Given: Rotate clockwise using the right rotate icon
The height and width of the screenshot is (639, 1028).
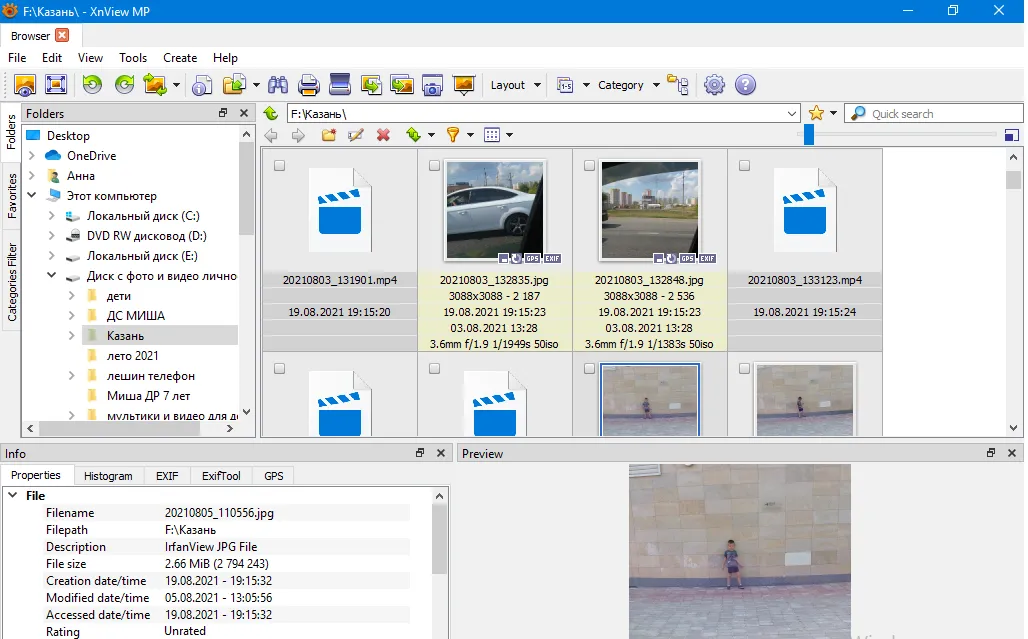Looking at the screenshot, I should click(x=125, y=85).
